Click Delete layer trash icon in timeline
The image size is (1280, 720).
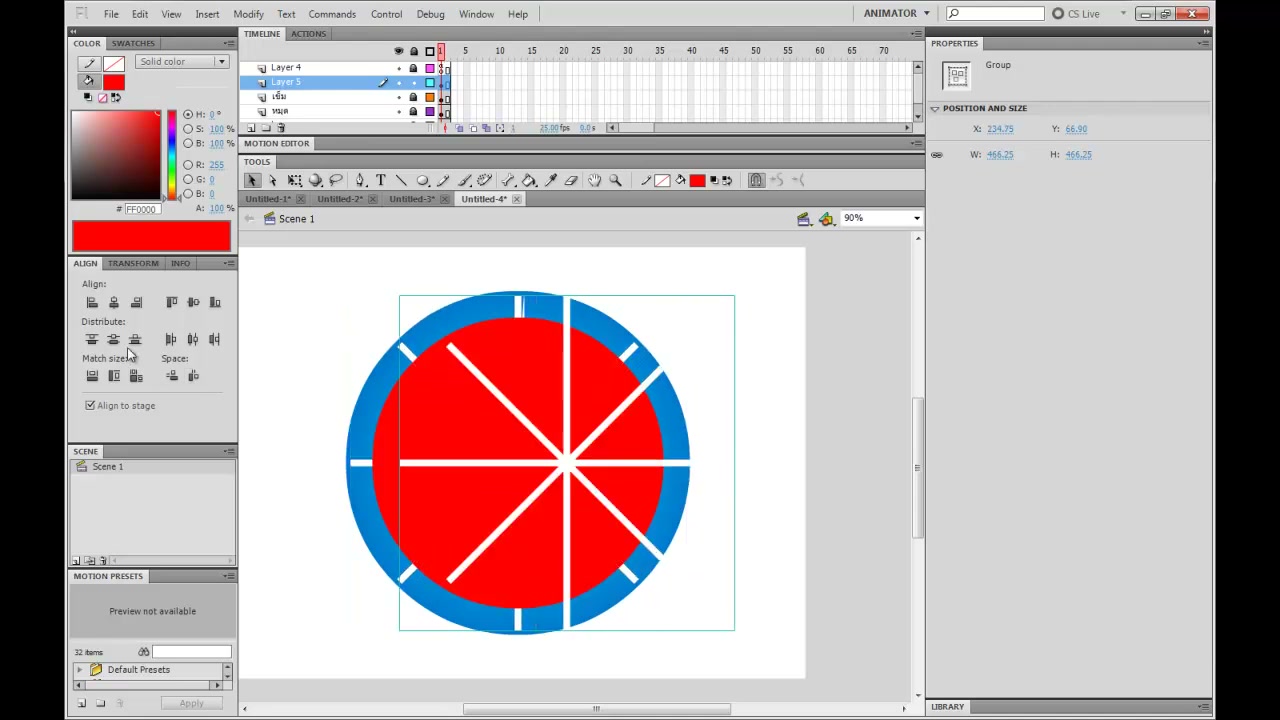281,128
